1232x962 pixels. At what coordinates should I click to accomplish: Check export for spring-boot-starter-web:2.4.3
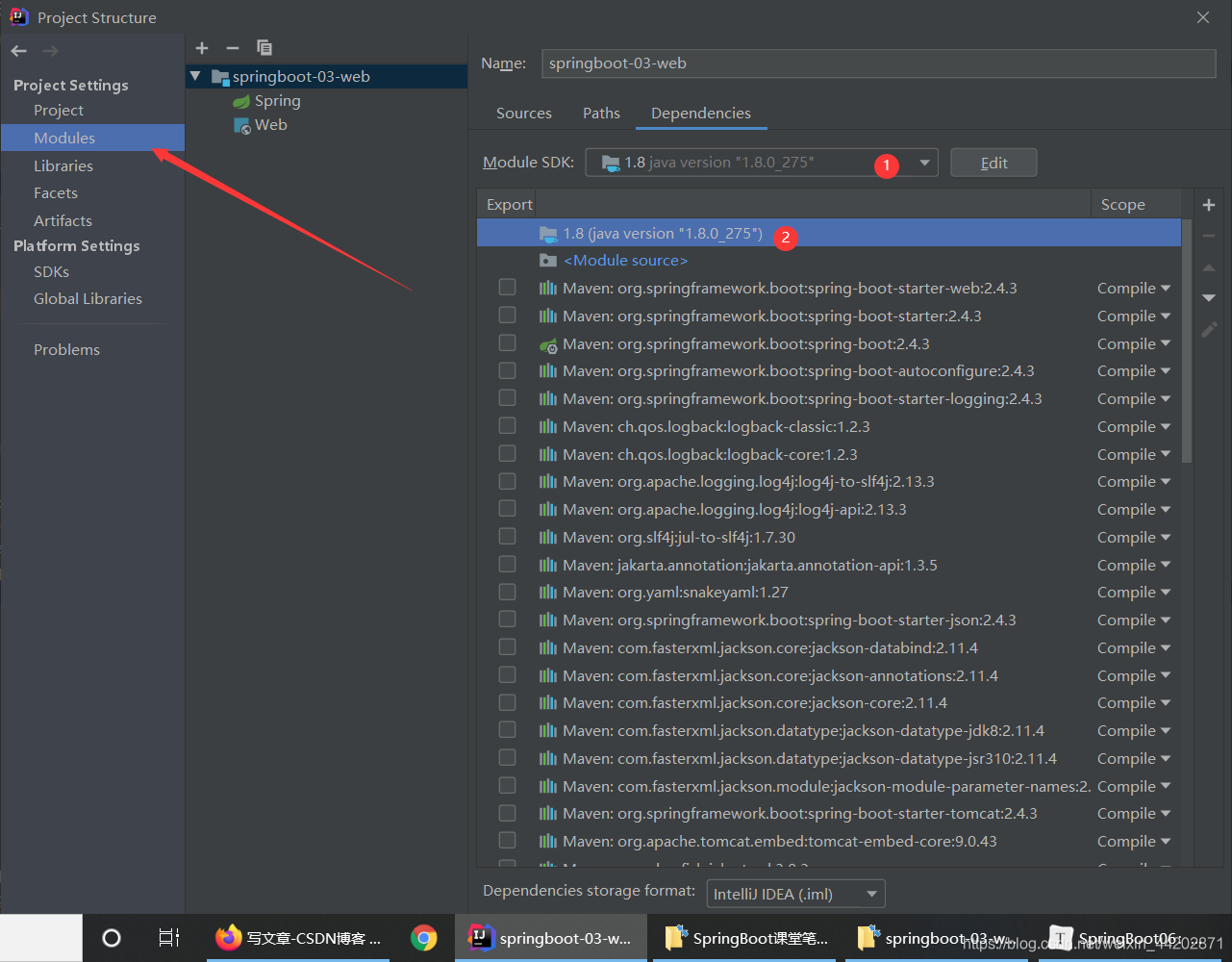(508, 288)
